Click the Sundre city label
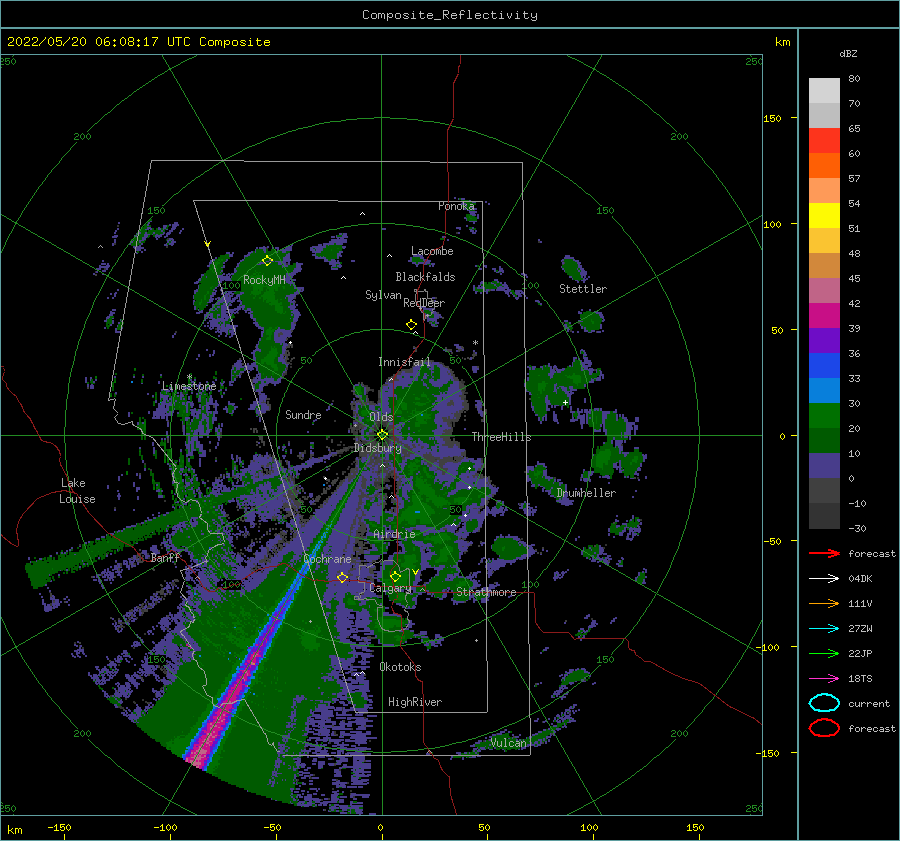This screenshot has width=900, height=841. [303, 414]
